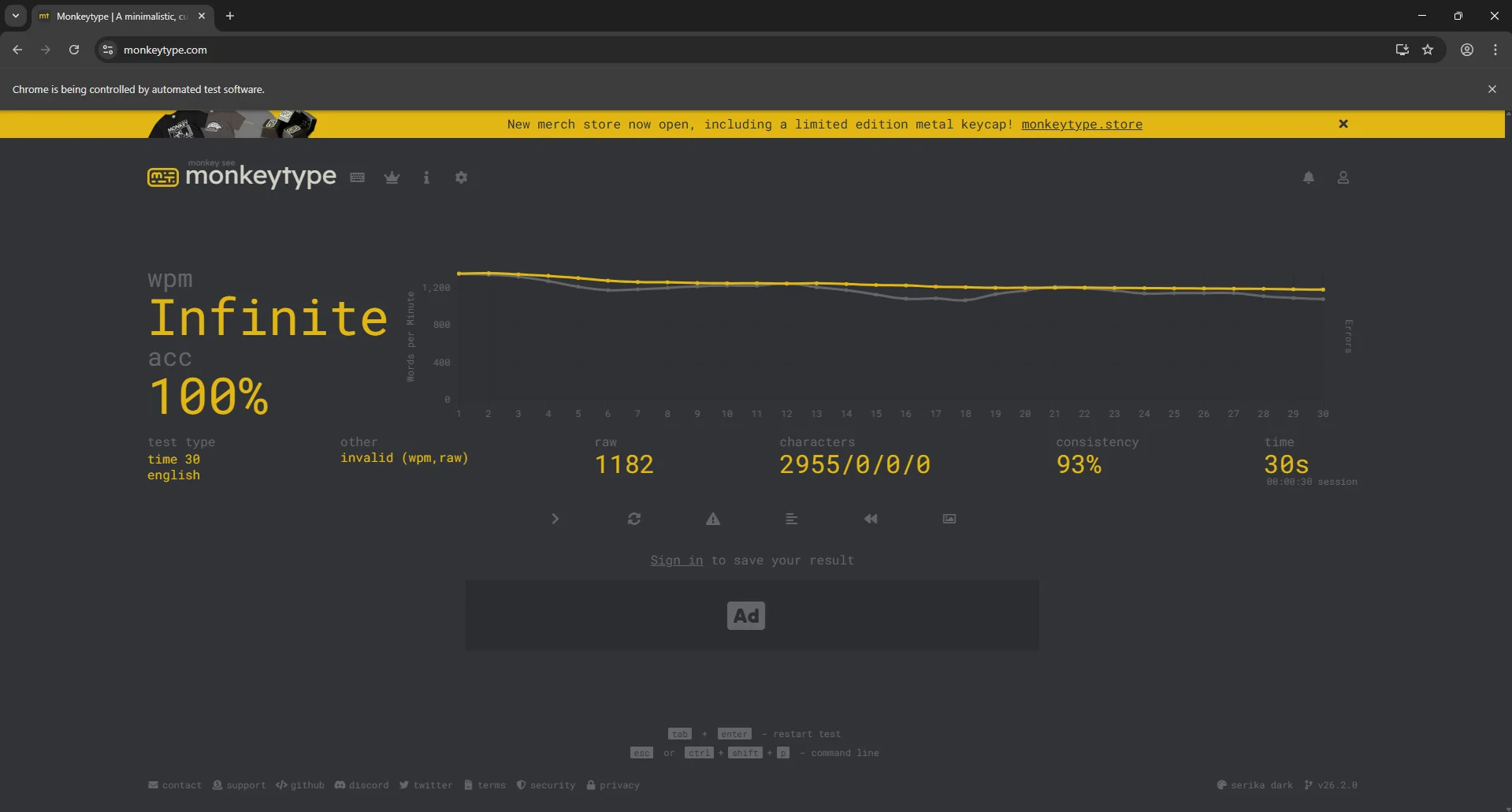Screen dimensions: 1512x812
Task: Open the account profile icon
Action: (x=1343, y=177)
